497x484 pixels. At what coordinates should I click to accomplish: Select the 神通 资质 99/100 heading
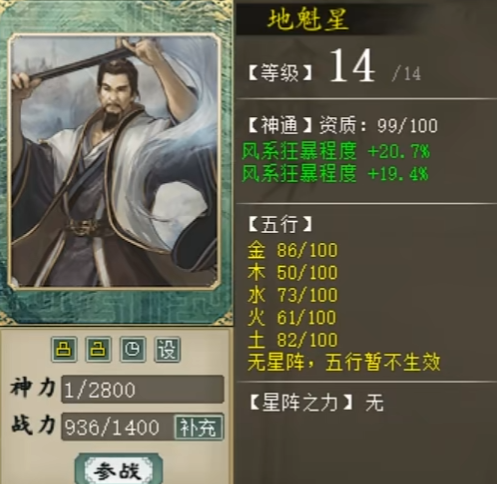(343, 126)
